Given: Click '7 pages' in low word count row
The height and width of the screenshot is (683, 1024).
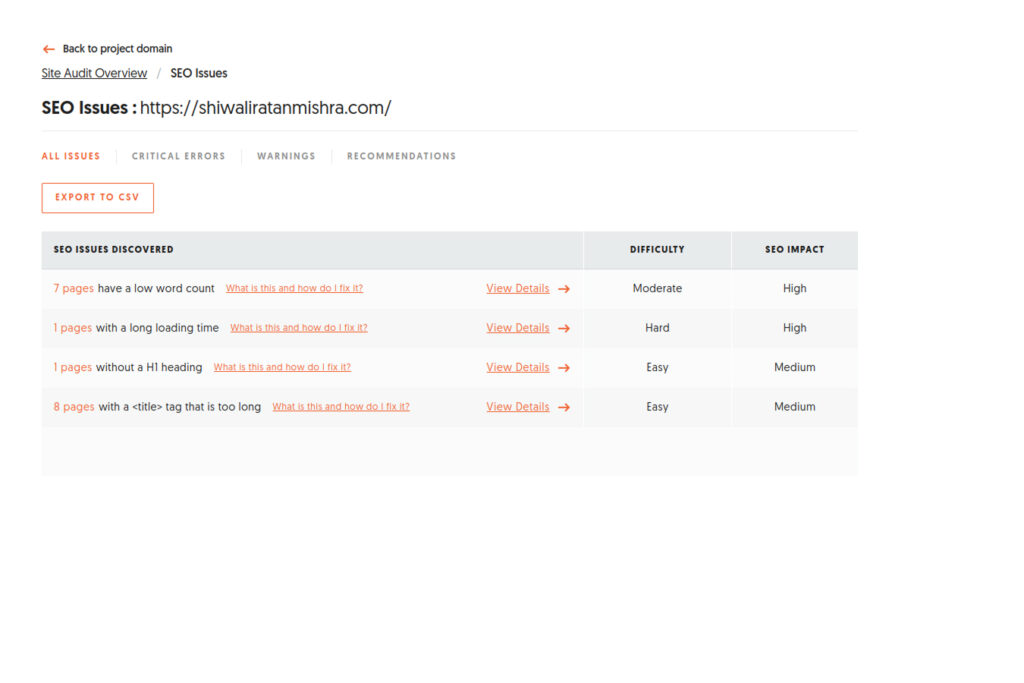Looking at the screenshot, I should 74,289.
